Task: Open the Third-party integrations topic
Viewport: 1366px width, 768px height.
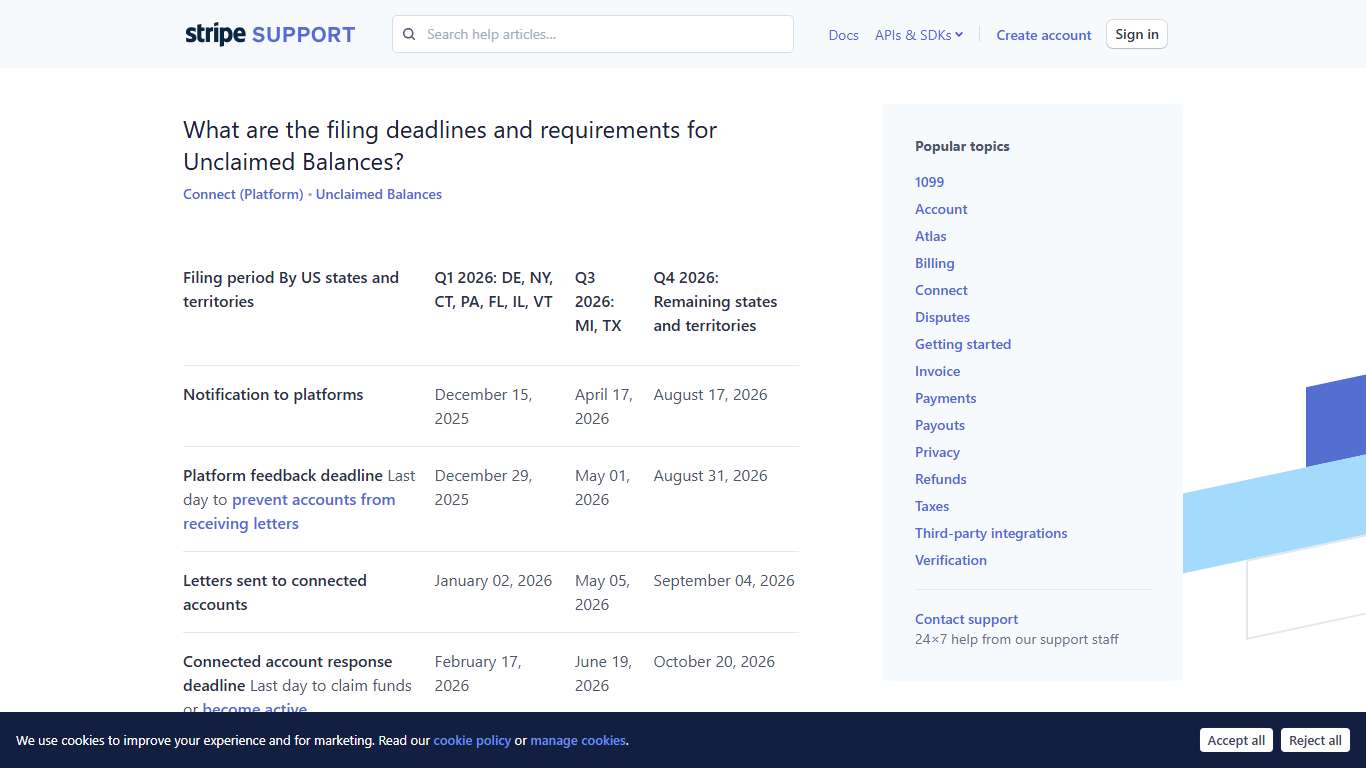Action: [x=991, y=533]
